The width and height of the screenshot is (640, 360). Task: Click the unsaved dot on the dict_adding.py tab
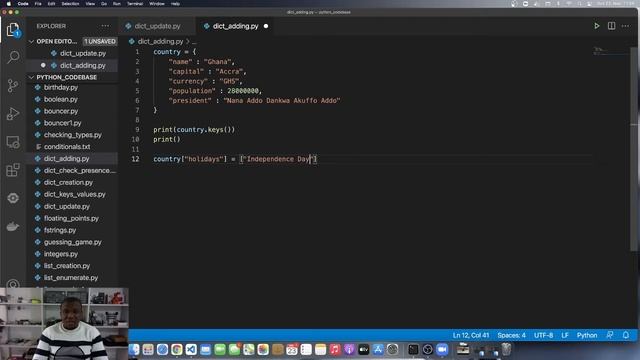pos(266,26)
